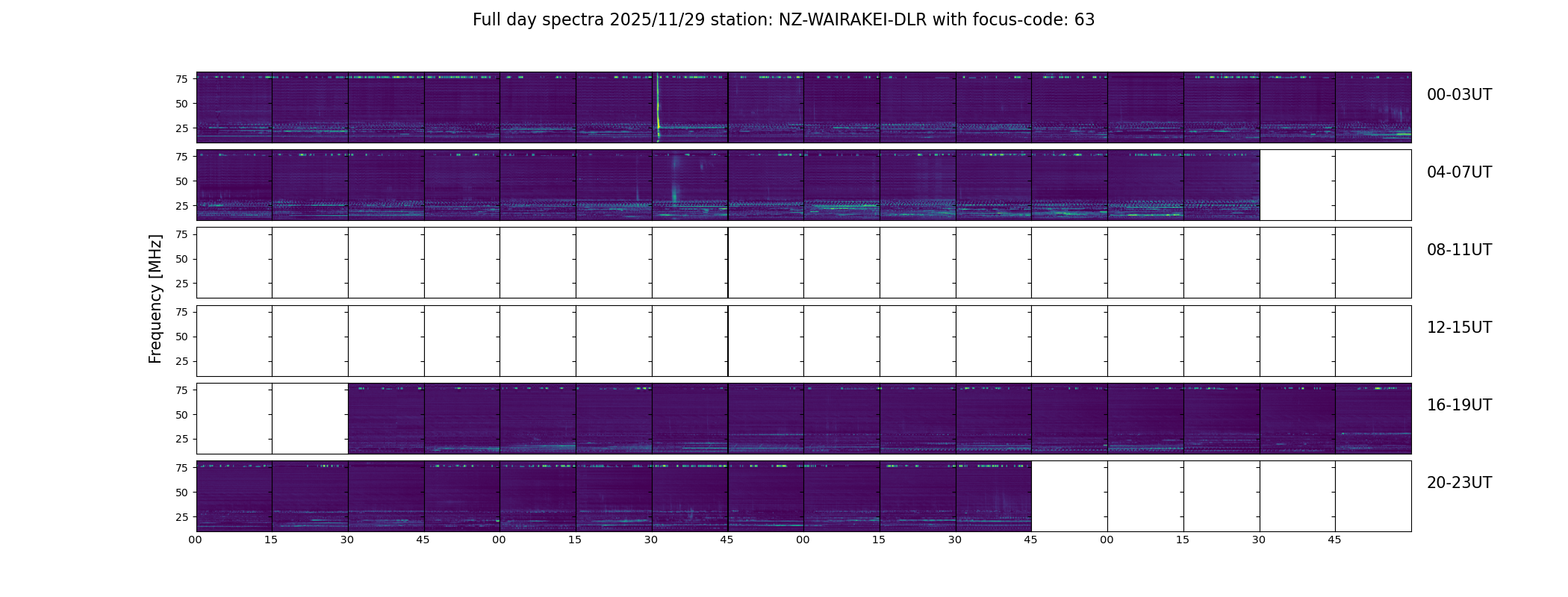Screen dimensions: 1568x597
Task: Select the last colored panel in 20-23UT row
Action: coord(994,496)
